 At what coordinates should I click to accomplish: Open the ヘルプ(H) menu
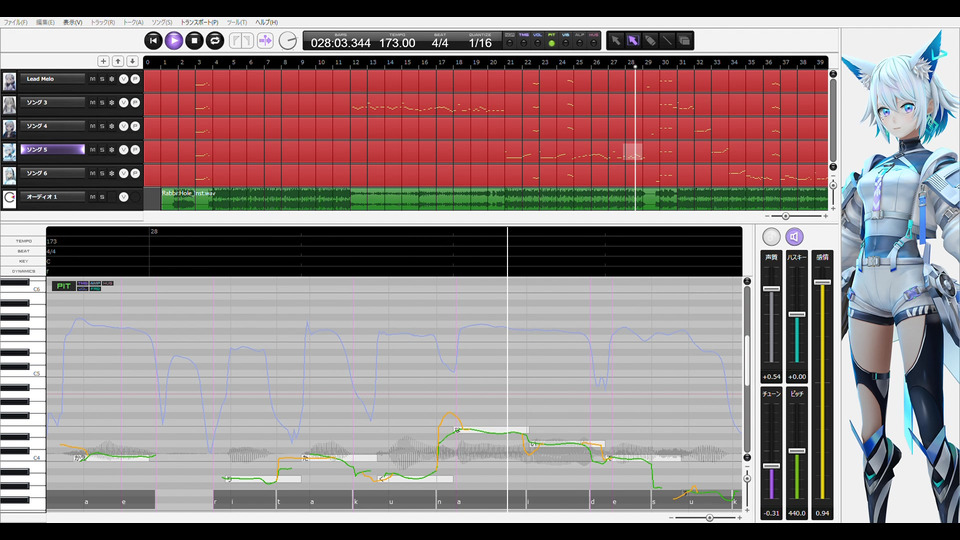pyautogui.click(x=266, y=23)
